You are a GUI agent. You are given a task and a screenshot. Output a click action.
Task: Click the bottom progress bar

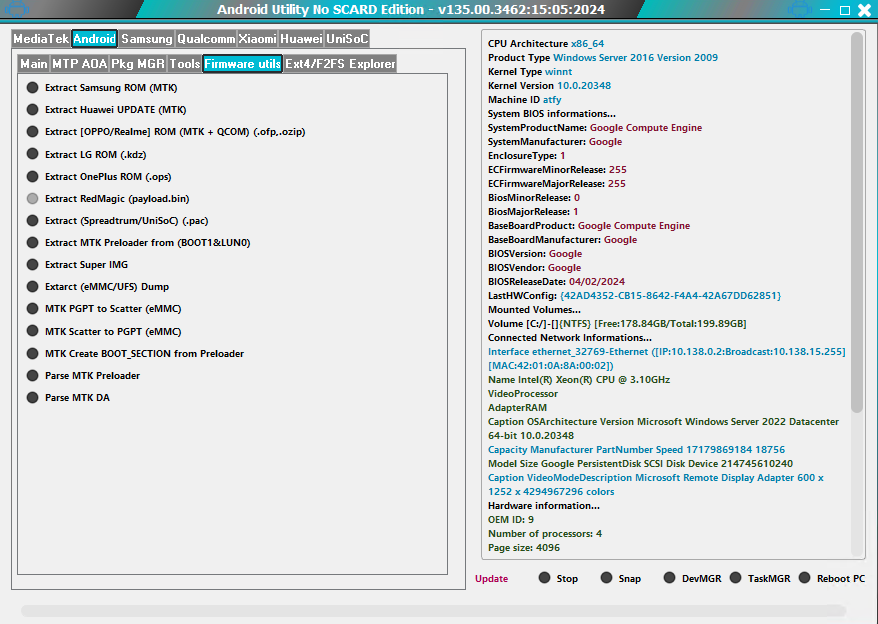433,610
